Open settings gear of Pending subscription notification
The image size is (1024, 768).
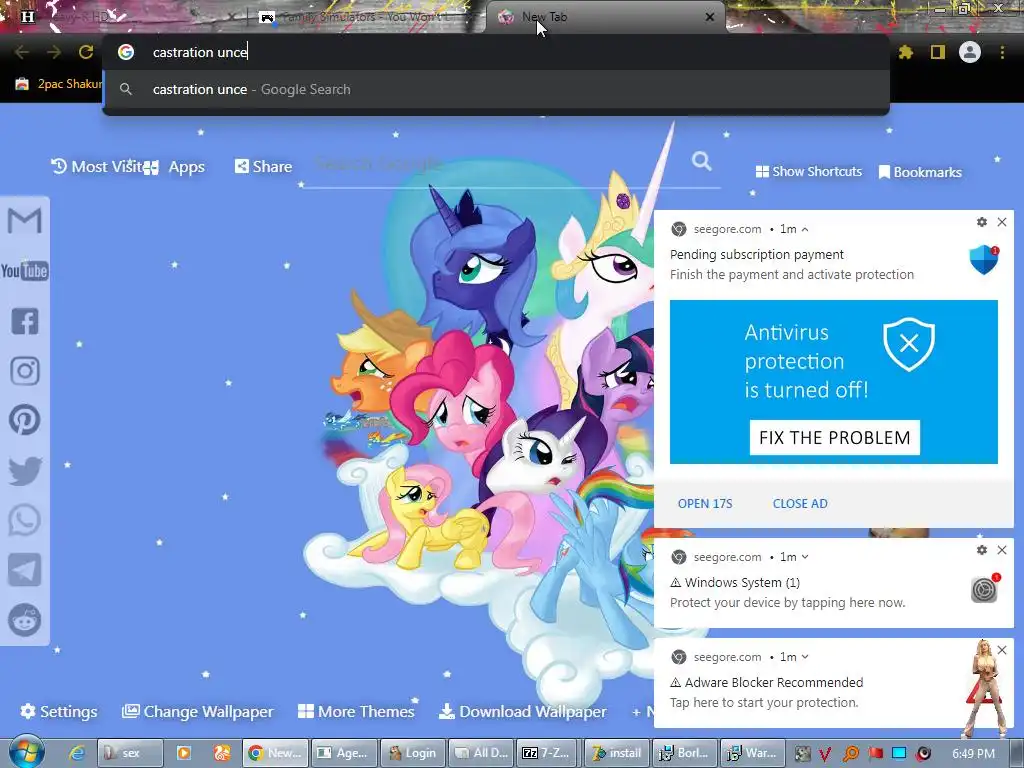982,222
